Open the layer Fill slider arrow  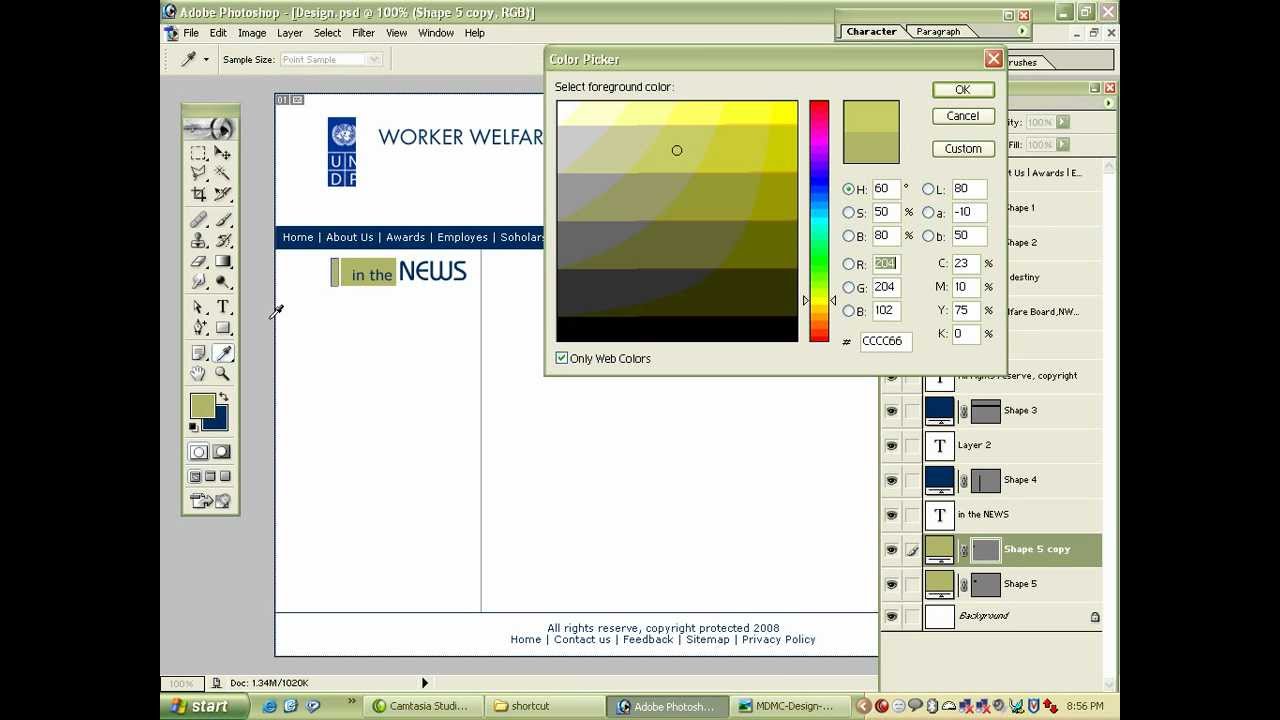[1062, 145]
